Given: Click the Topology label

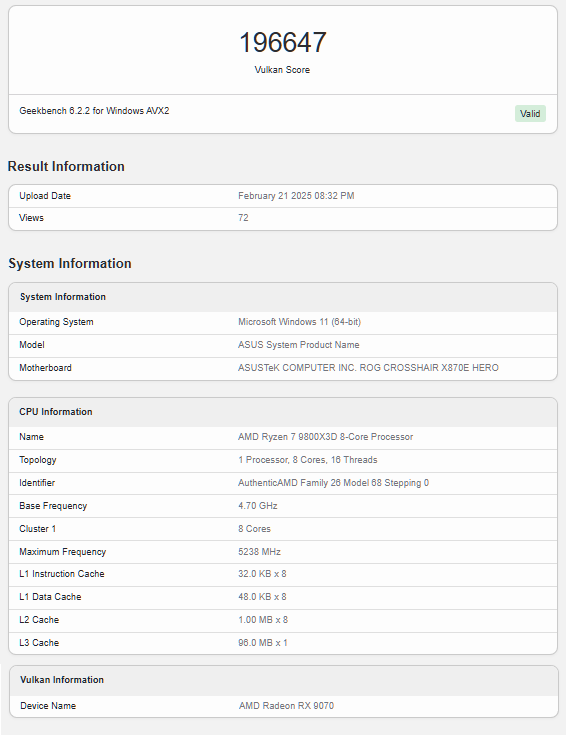Looking at the screenshot, I should 38,460.
